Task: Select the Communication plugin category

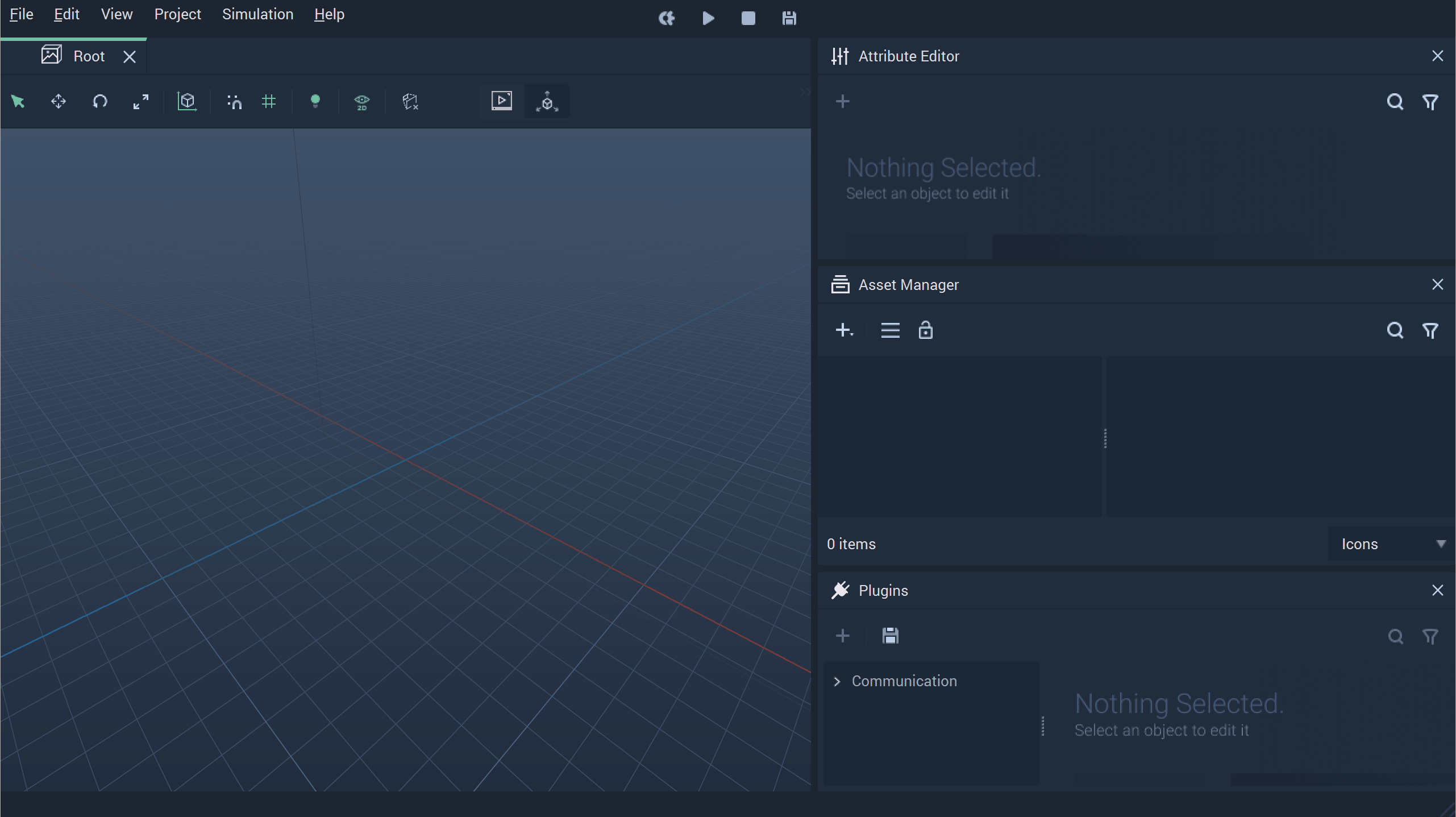Action: (904, 681)
